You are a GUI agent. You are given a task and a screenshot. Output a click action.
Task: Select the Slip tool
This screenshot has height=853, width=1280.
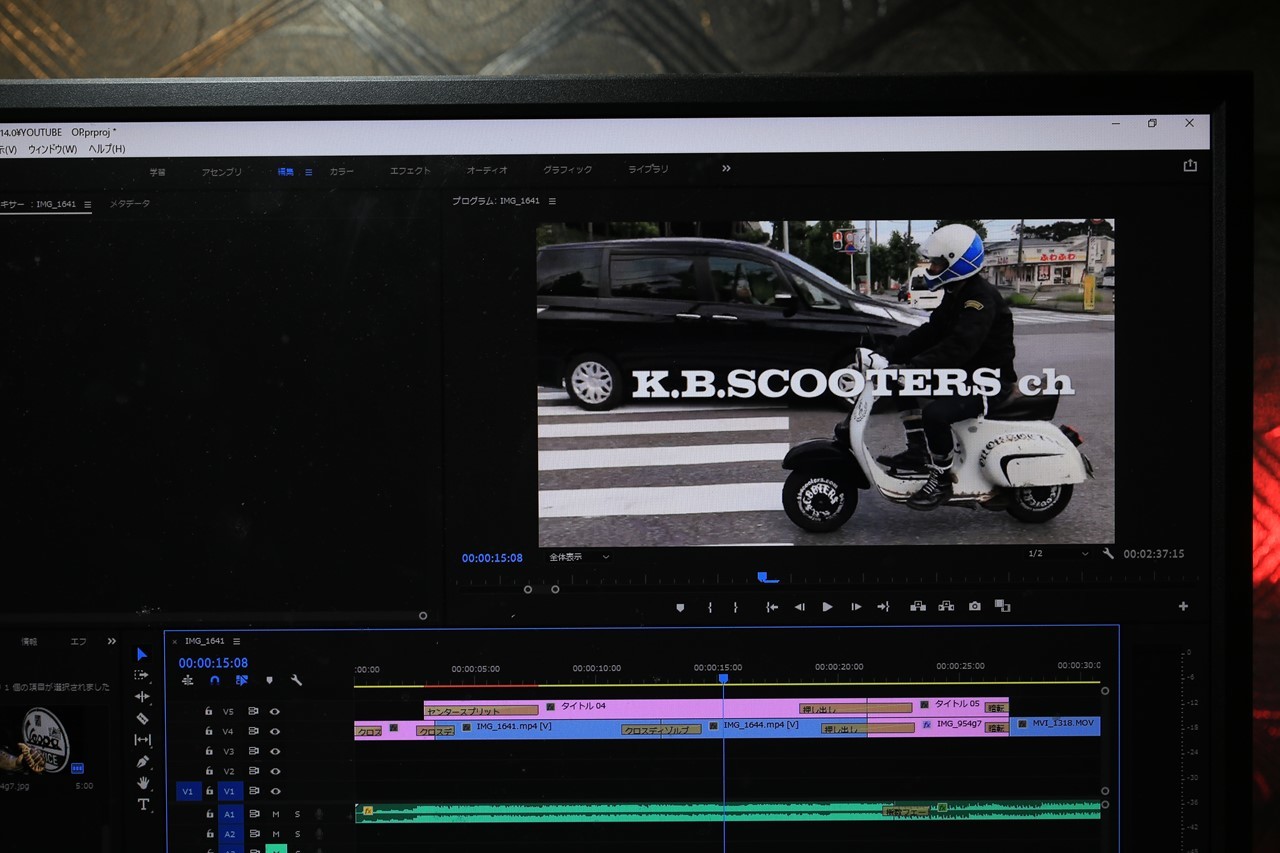pos(142,740)
